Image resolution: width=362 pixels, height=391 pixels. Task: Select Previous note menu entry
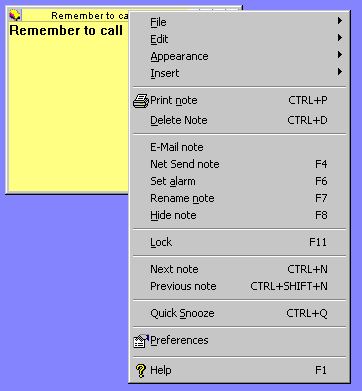click(x=239, y=286)
